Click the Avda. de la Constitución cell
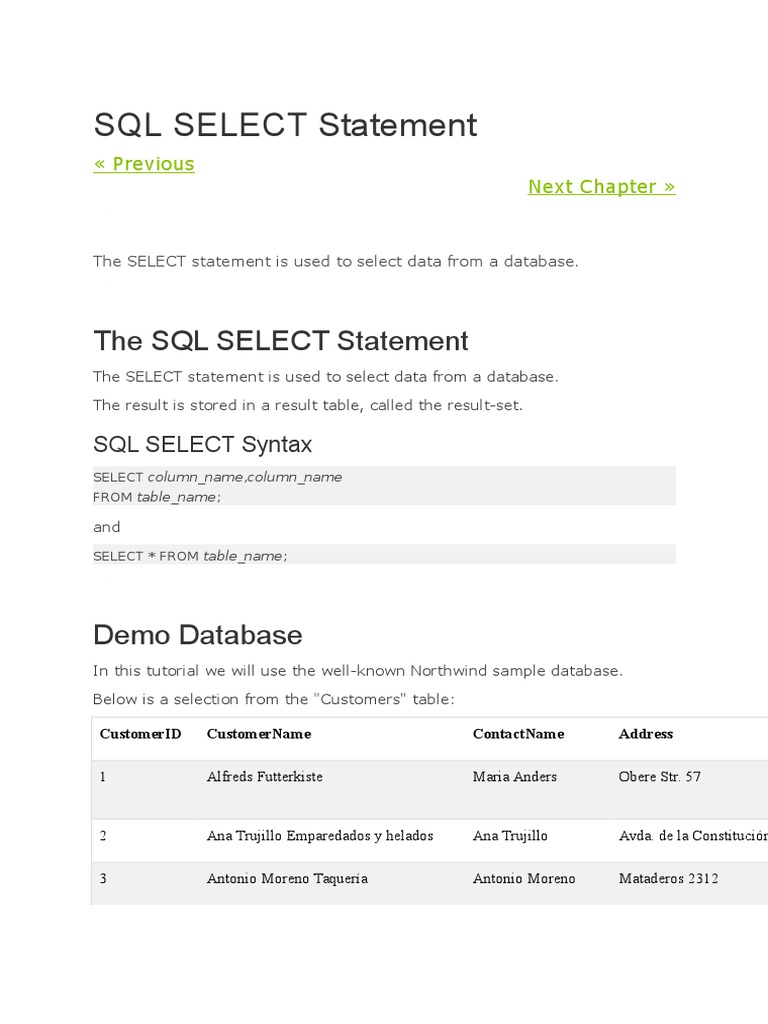 point(692,836)
